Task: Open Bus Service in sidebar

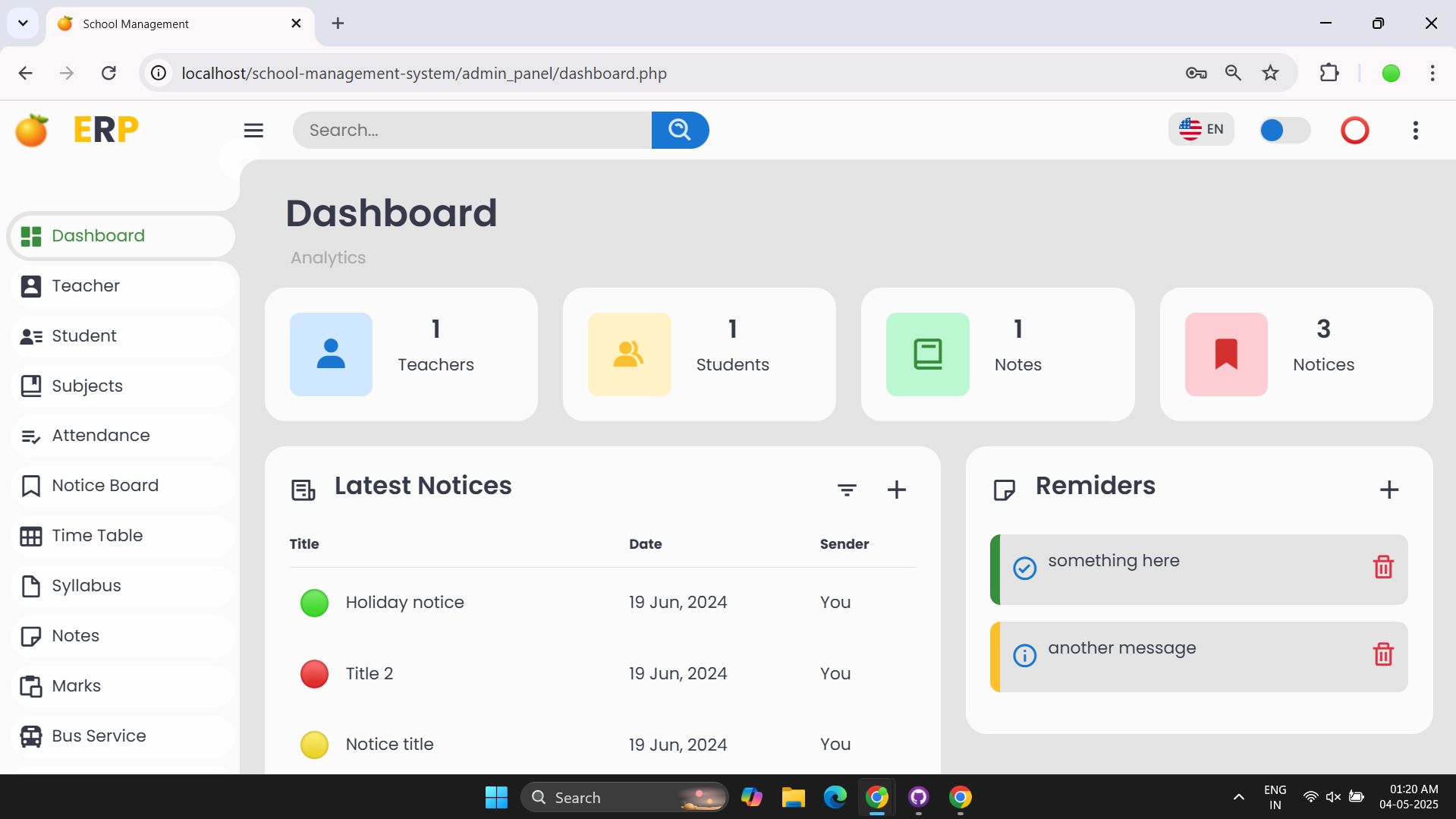Action: (121, 736)
